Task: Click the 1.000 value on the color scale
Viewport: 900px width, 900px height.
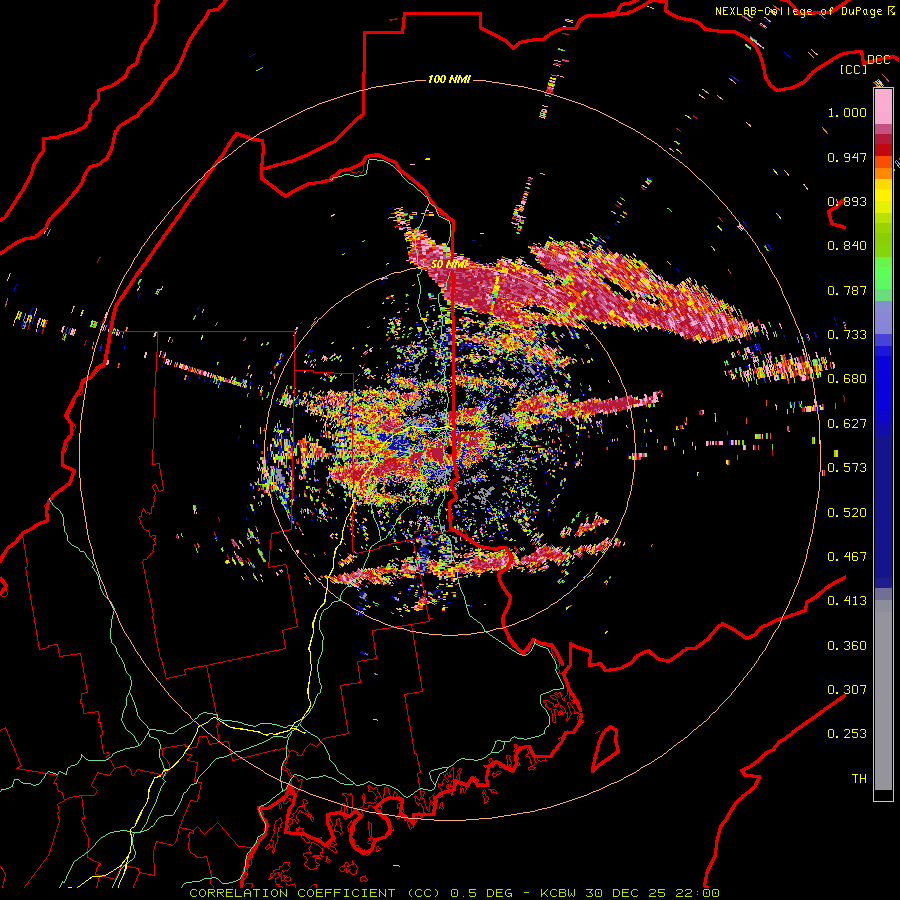Action: pos(847,112)
